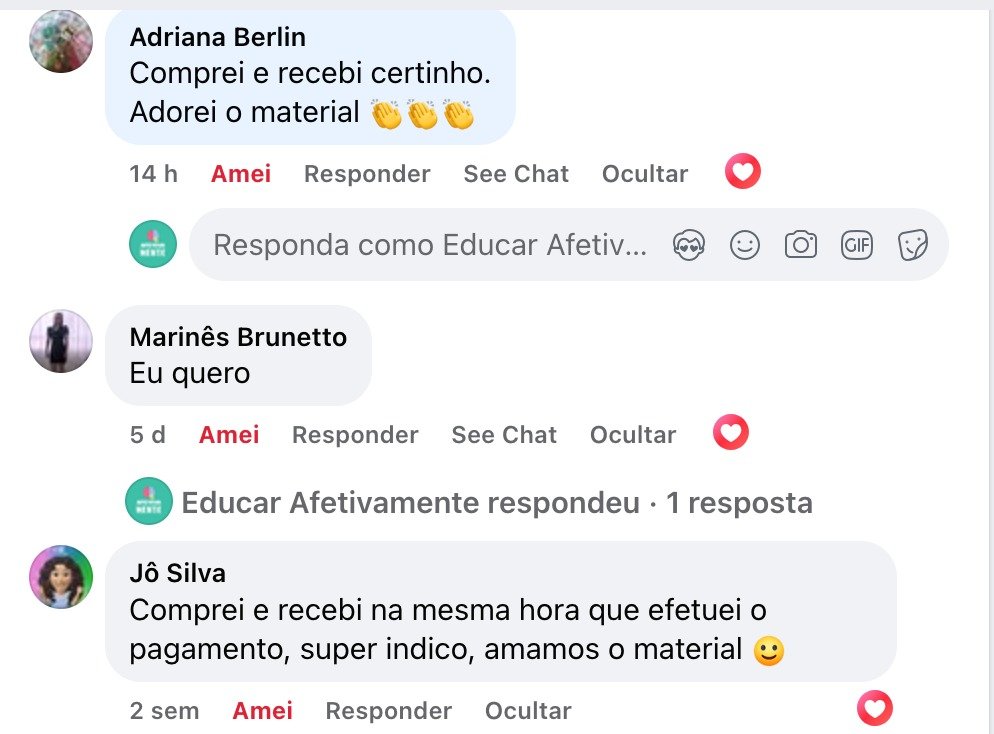The image size is (994, 734).
Task: Open the sticker picker in reply box
Action: pyautogui.click(x=913, y=245)
